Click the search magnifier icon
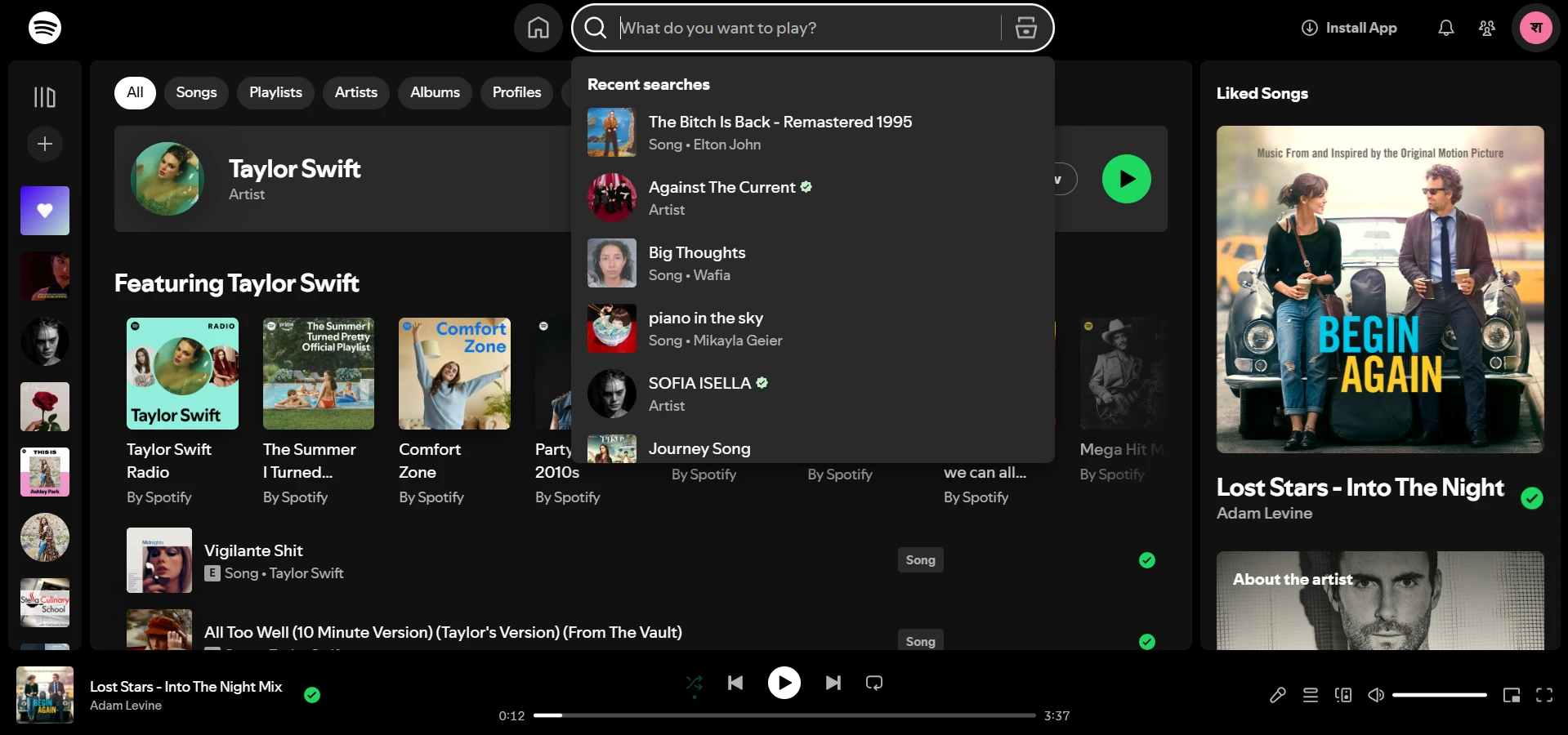The width and height of the screenshot is (1568, 735). click(596, 28)
